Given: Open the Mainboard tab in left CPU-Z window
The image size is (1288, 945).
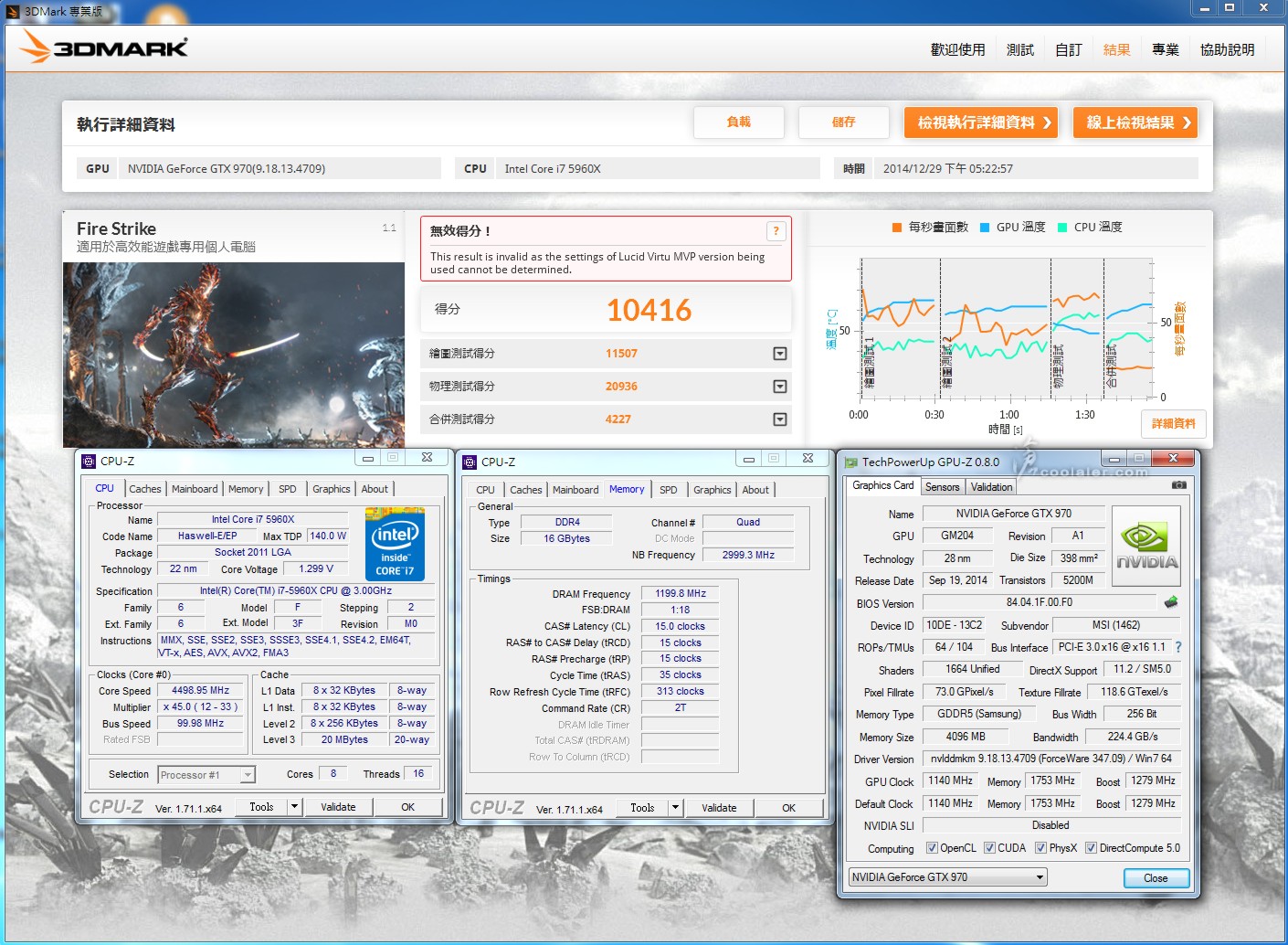Looking at the screenshot, I should tap(195, 489).
